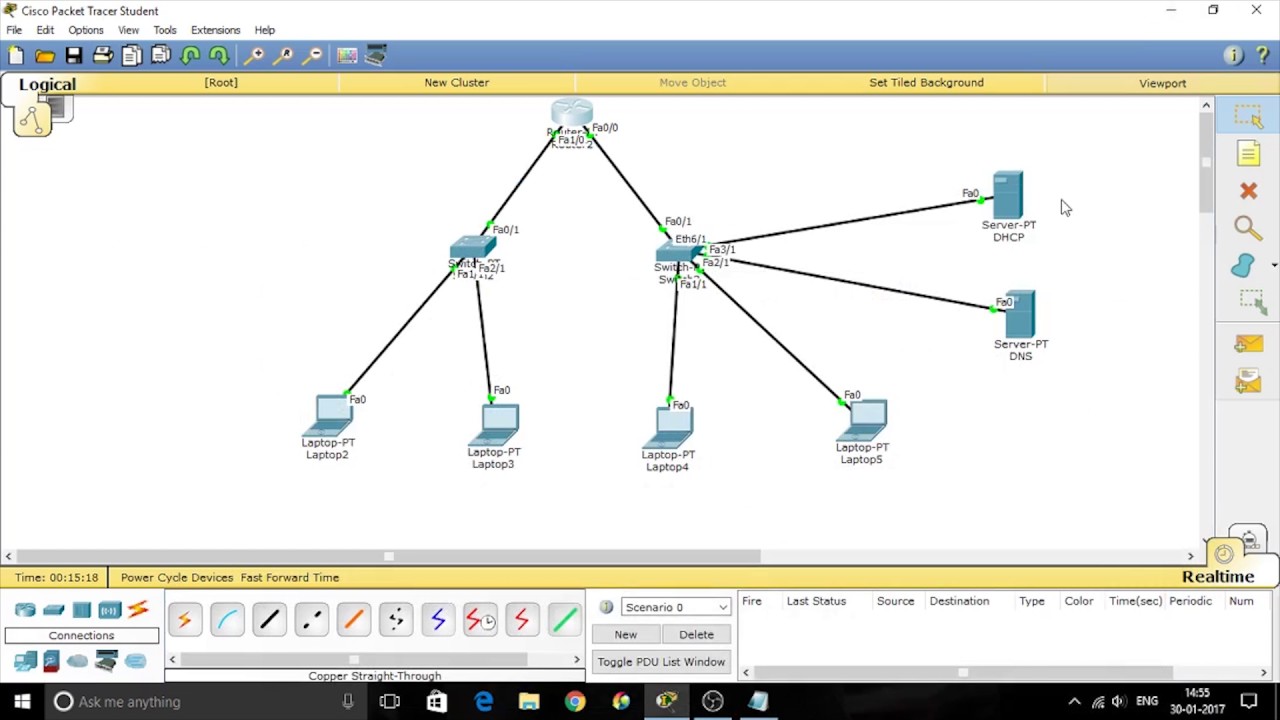Click Power Cycle Devices

(x=177, y=577)
